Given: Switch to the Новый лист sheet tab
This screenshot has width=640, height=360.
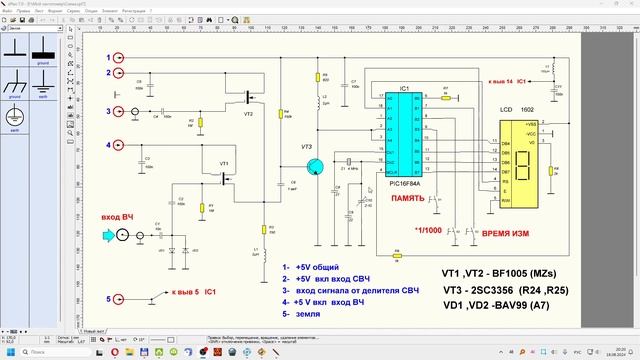Looking at the screenshot, I should click(x=93, y=331).
